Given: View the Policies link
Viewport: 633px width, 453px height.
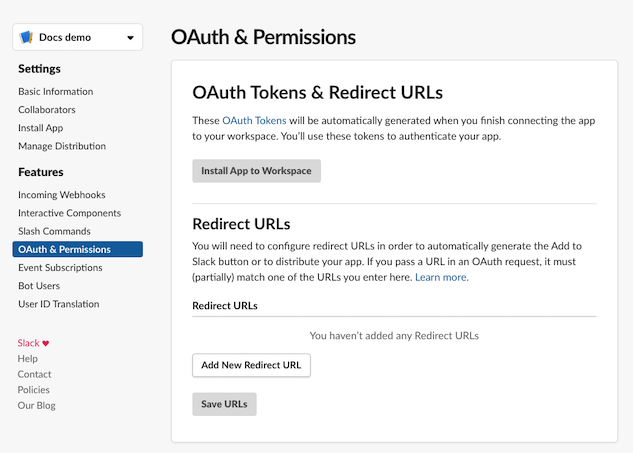Looking at the screenshot, I should [x=34, y=390].
